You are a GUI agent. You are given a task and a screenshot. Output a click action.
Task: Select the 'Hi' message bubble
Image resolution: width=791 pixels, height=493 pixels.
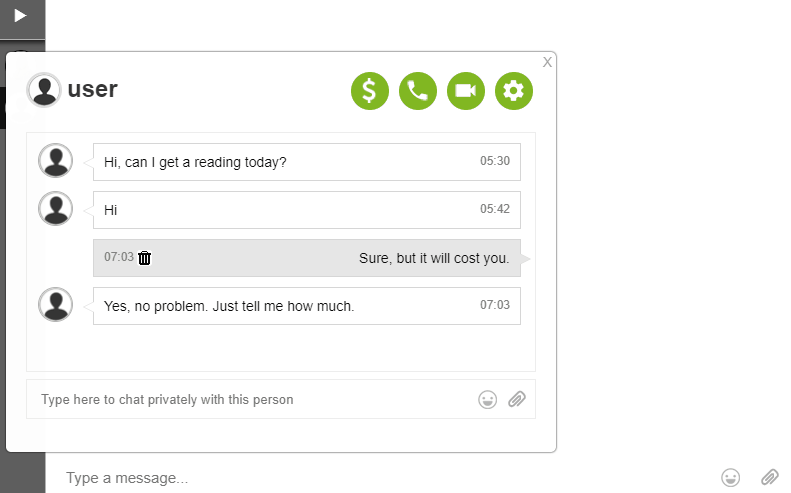tap(307, 210)
